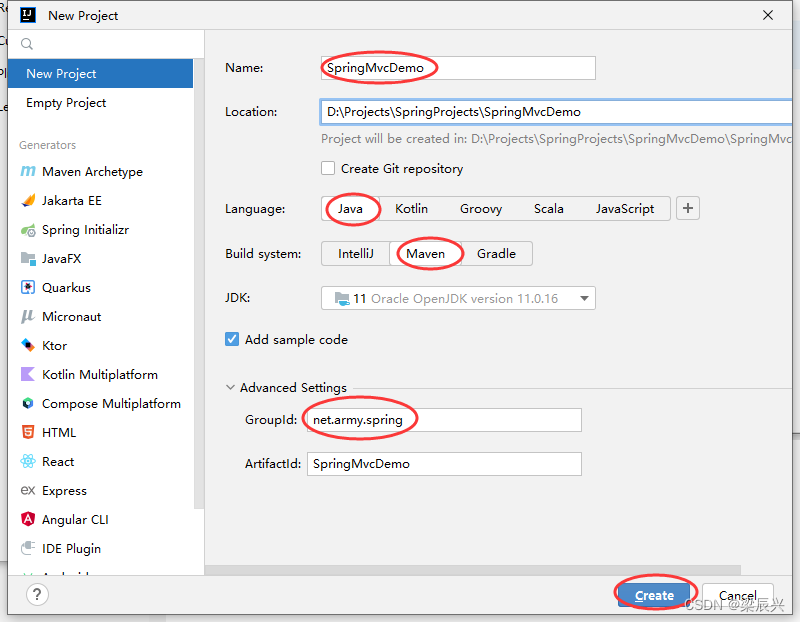Click the horizontal scrollbar at bottom

[x=472, y=570]
